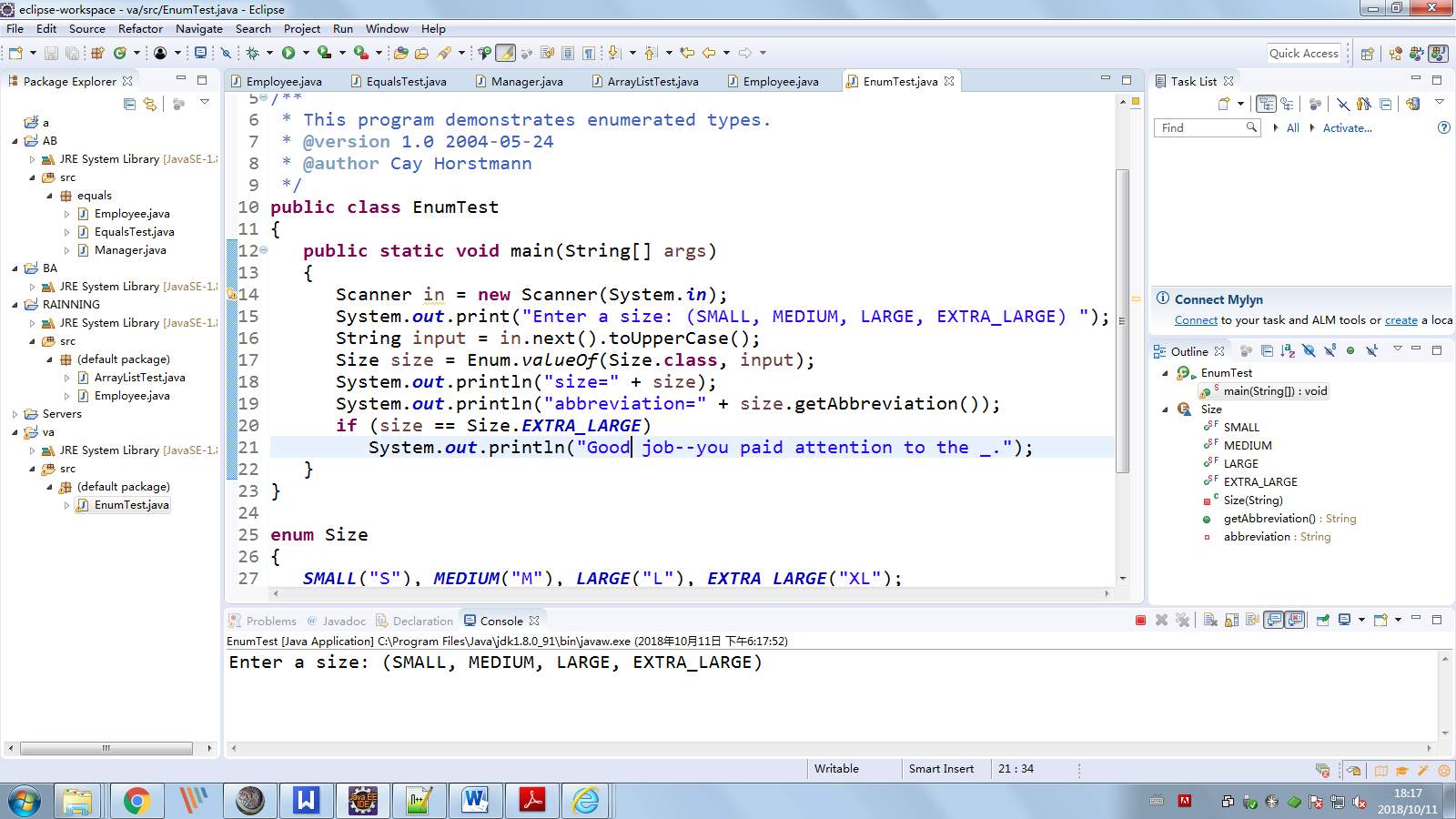Open Chrome from the taskbar

click(x=136, y=801)
